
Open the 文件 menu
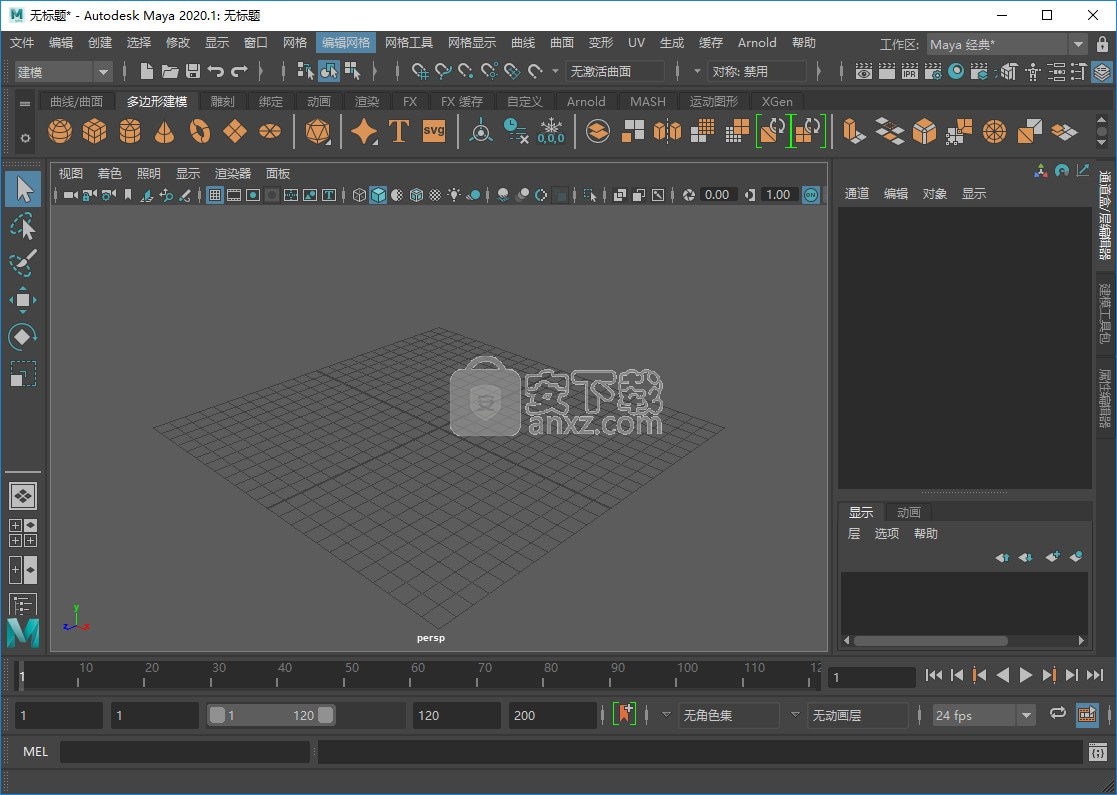(x=22, y=43)
